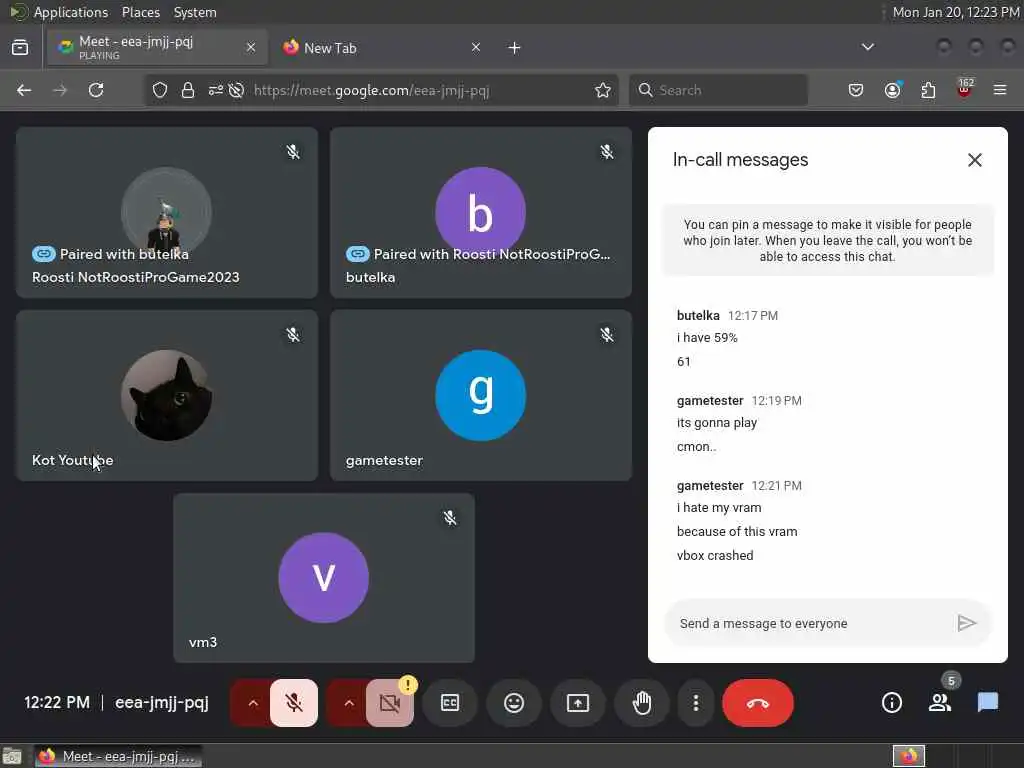Expand audio settings chevron beside microphone
The image size is (1024, 768).
[x=253, y=703]
